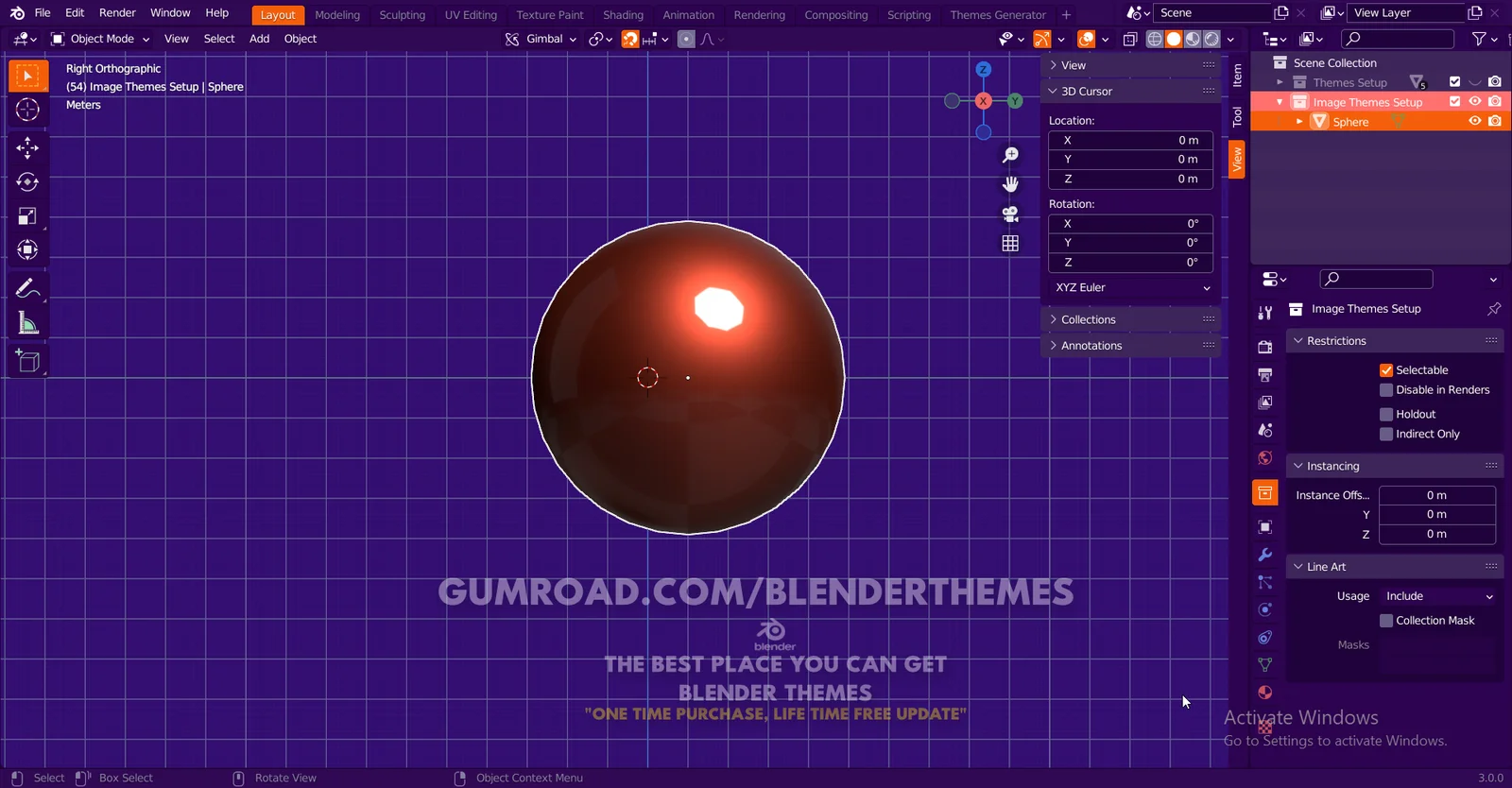Toggle Sphere render camera icon
The height and width of the screenshot is (788, 1512).
(x=1495, y=121)
